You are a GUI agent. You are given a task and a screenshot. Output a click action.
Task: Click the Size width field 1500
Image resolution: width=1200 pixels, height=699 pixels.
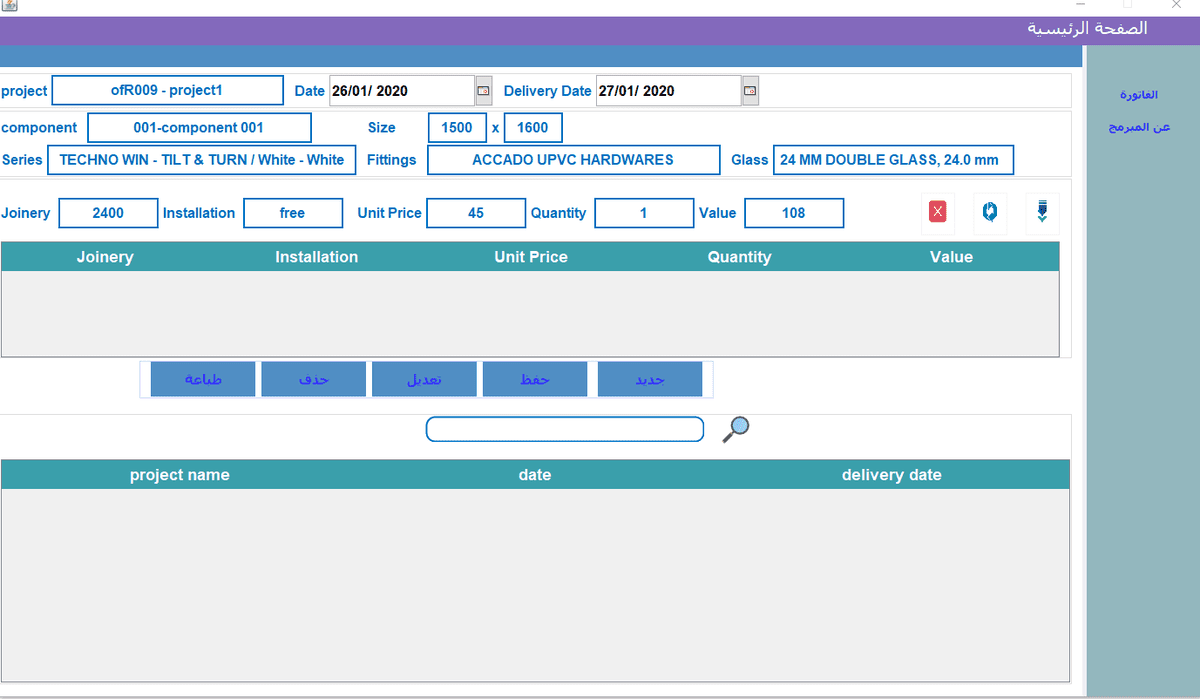(x=457, y=128)
